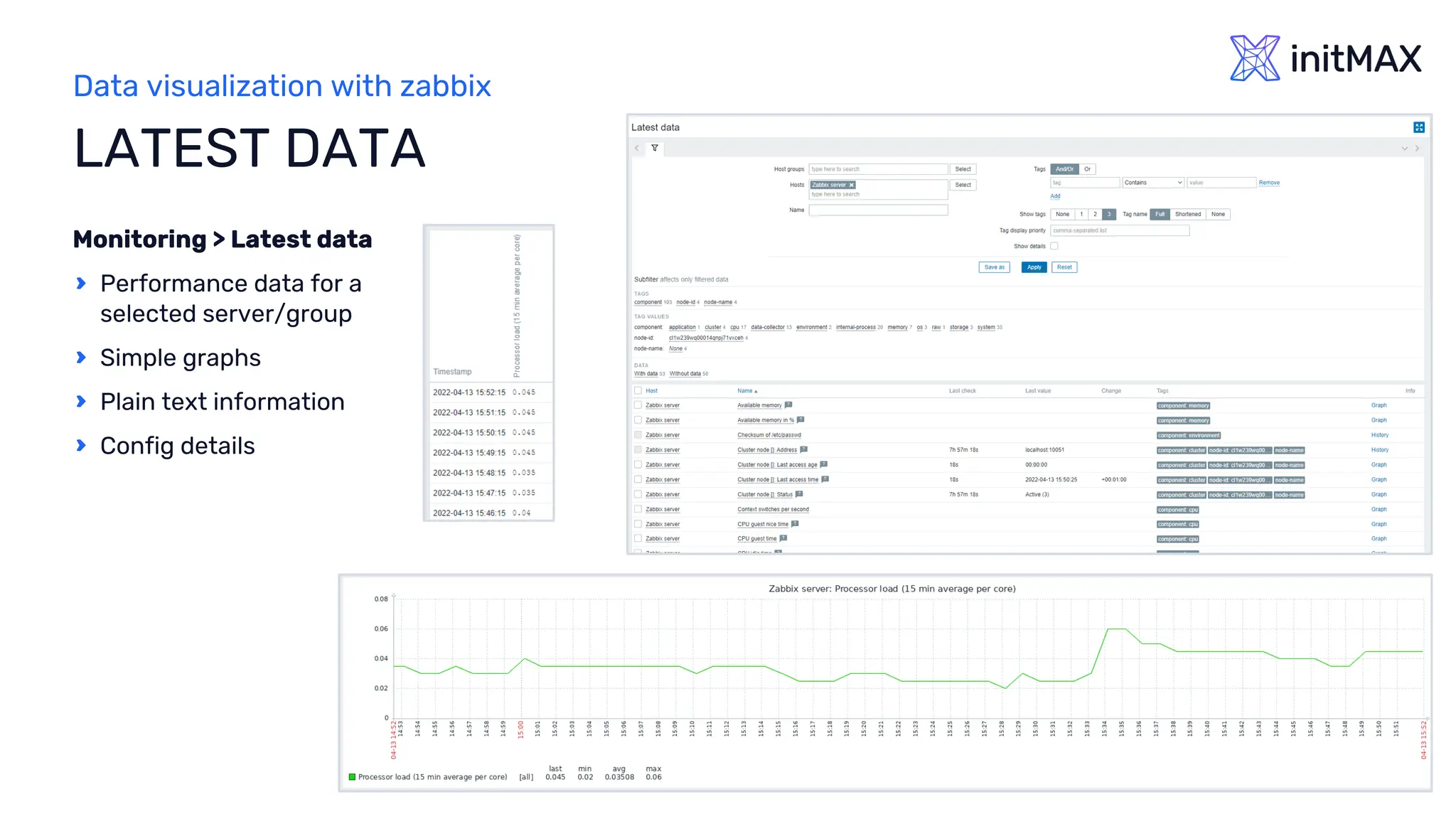Click the Add tag link
This screenshot has width=1456, height=819.
tap(1055, 196)
